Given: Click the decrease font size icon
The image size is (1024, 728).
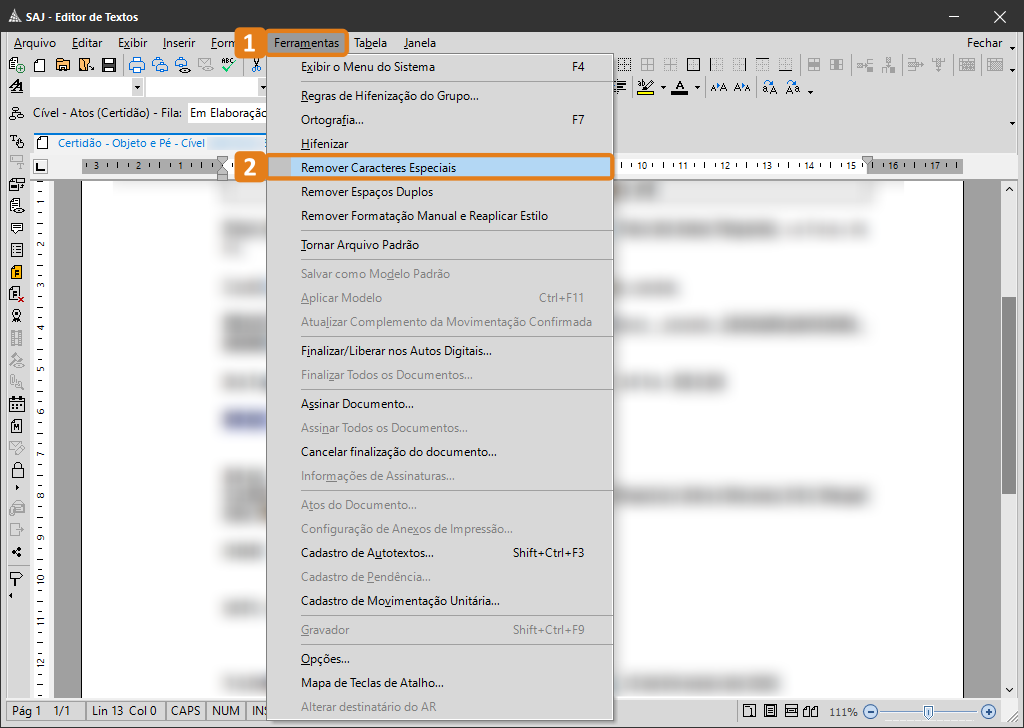Looking at the screenshot, I should (742, 87).
